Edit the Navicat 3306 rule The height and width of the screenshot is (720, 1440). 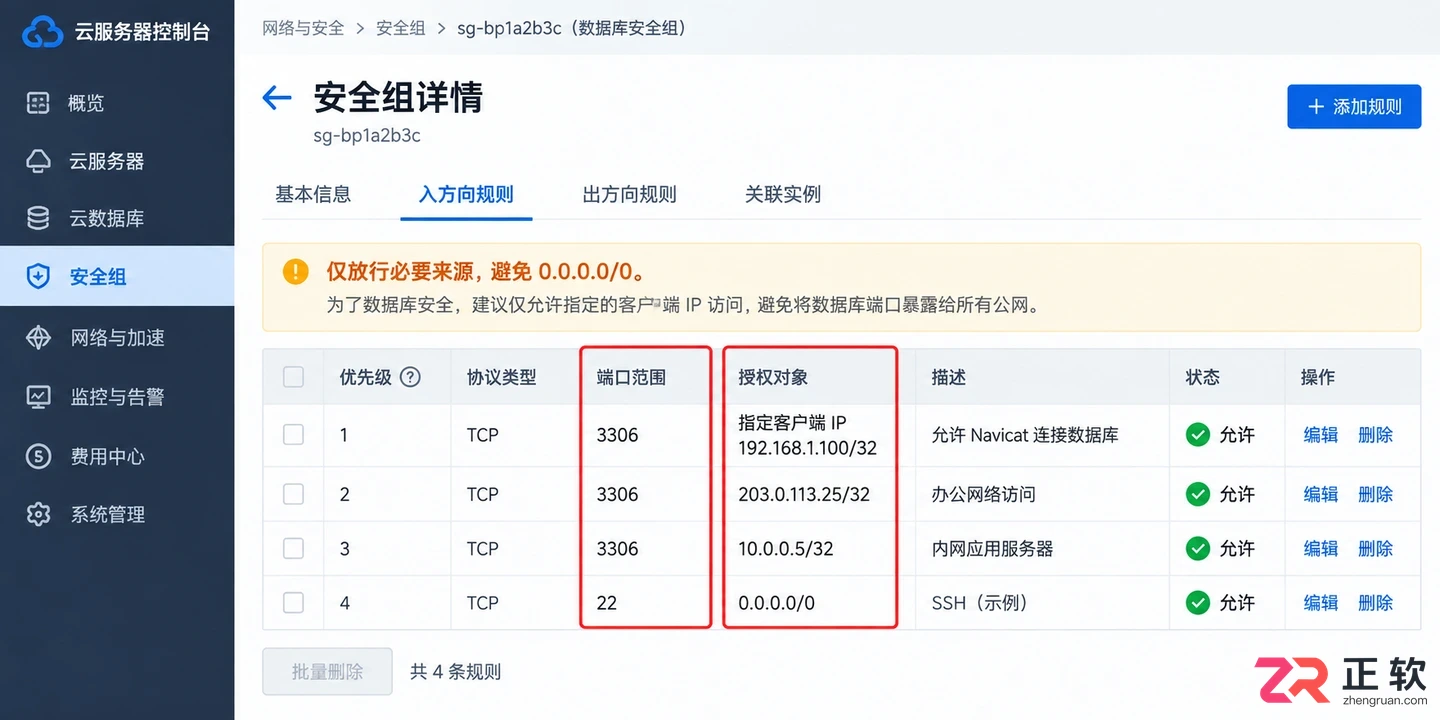[1321, 435]
